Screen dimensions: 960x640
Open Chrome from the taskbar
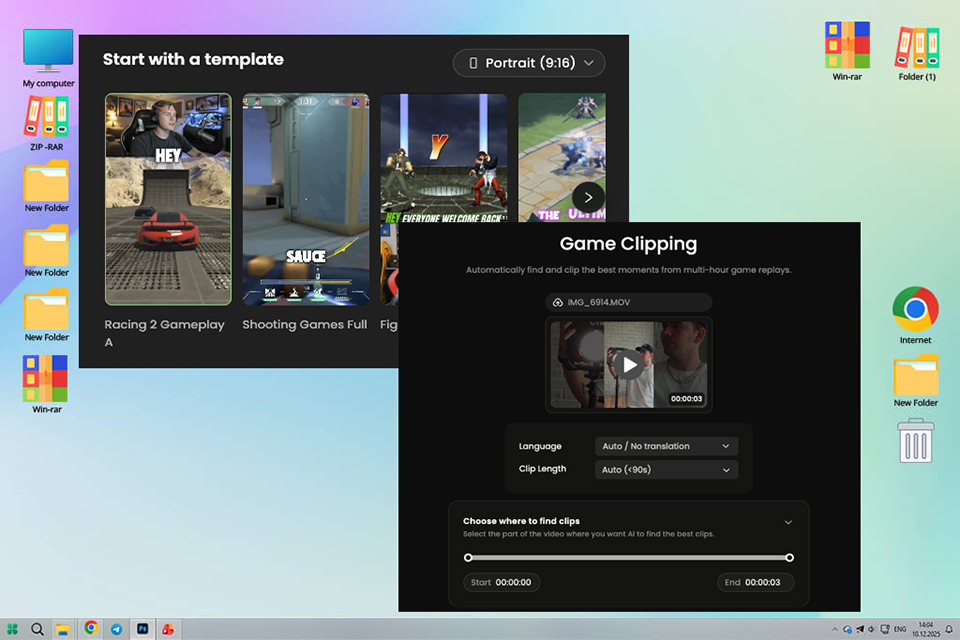pos(91,628)
